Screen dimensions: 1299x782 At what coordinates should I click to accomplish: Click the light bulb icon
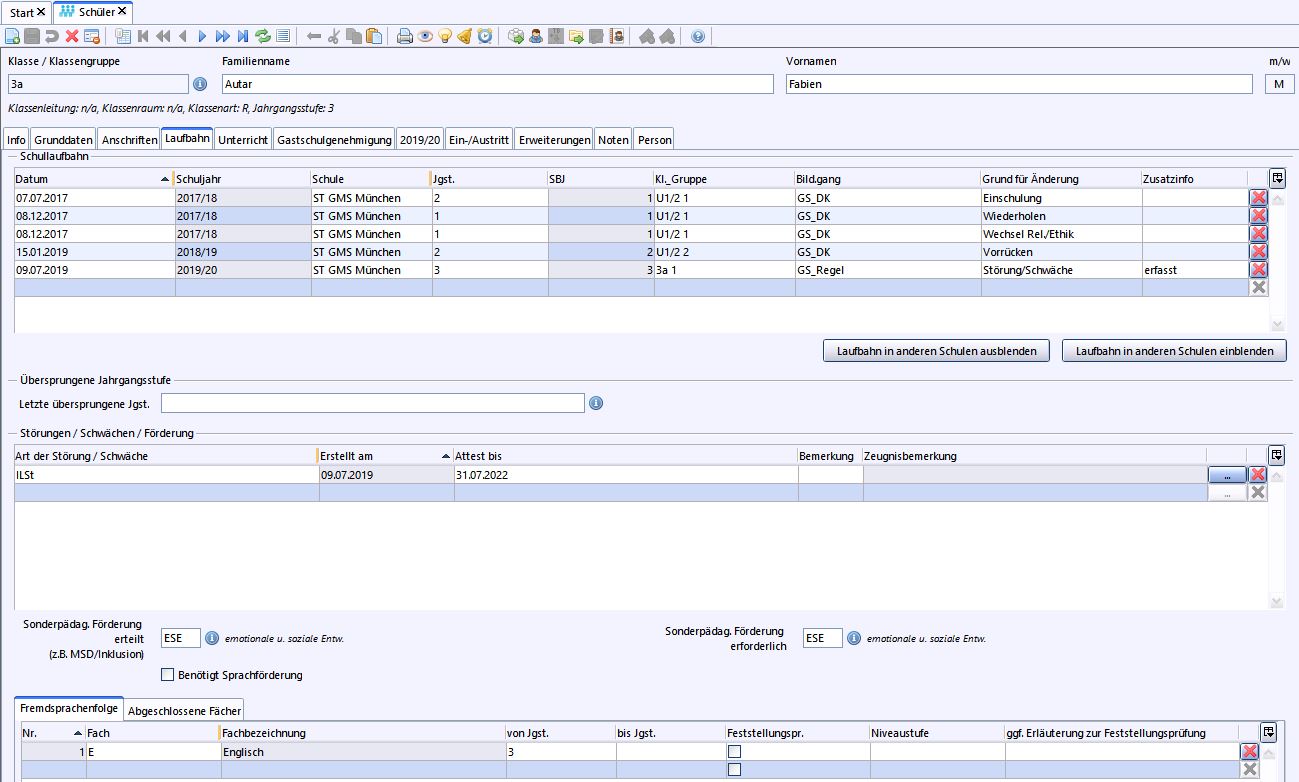click(445, 36)
